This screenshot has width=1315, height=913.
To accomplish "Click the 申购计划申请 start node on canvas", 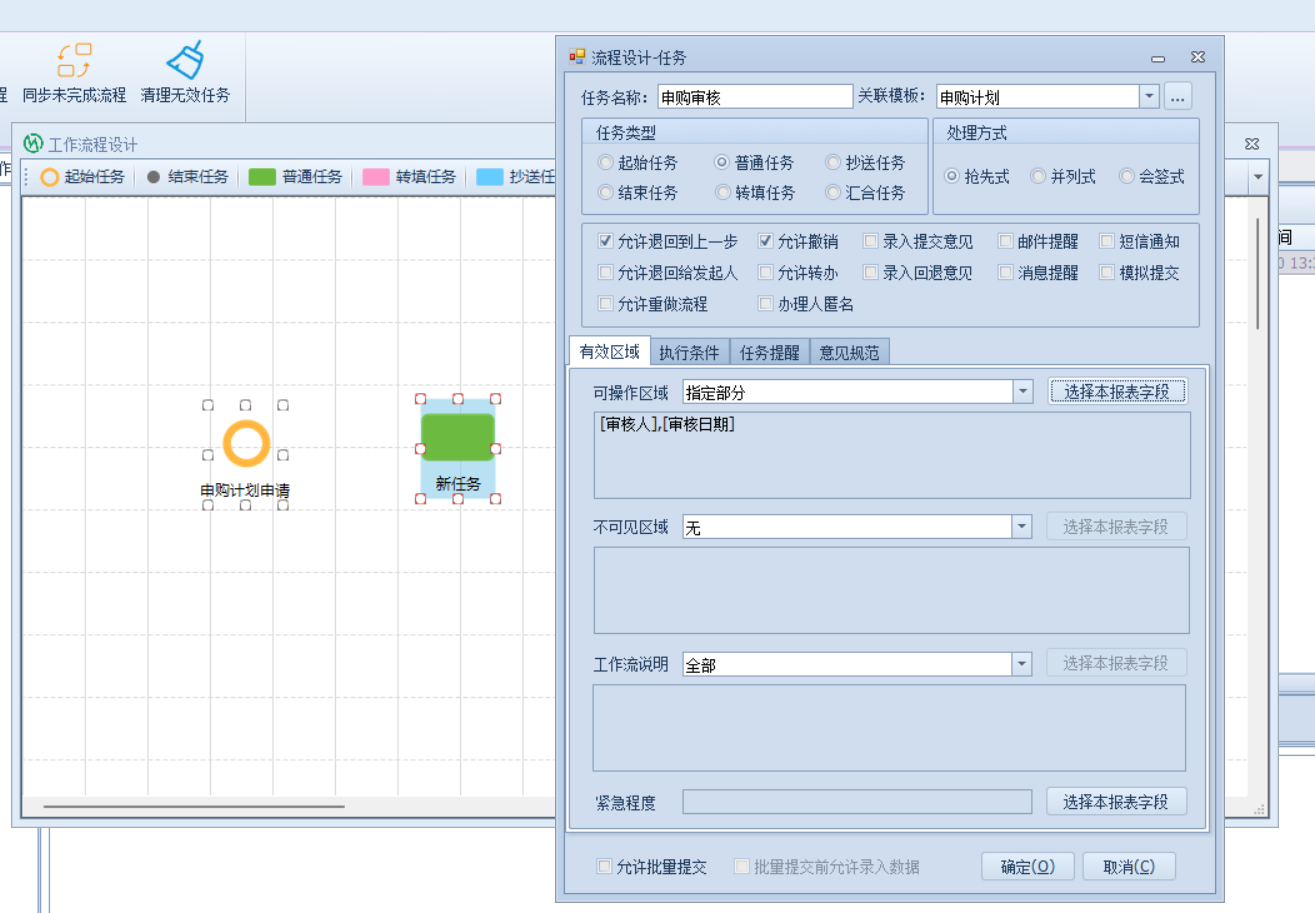I will (x=246, y=443).
